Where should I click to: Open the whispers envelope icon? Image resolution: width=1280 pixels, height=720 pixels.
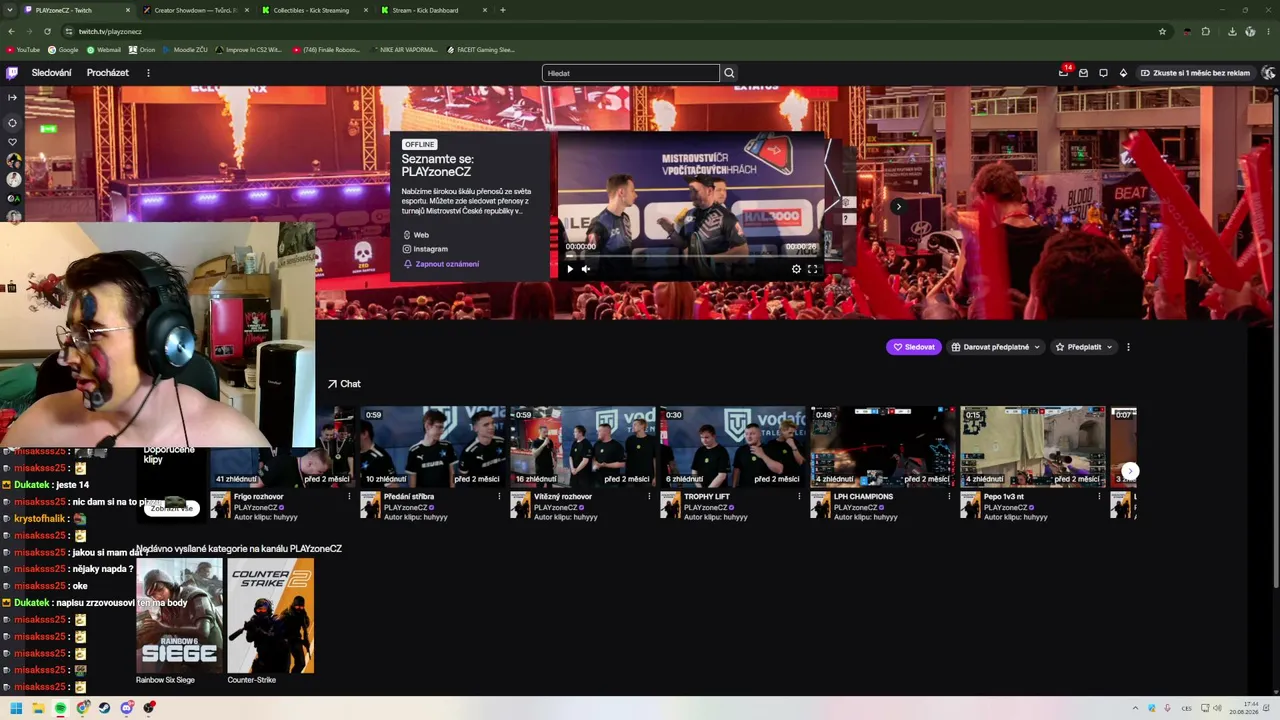(1083, 73)
